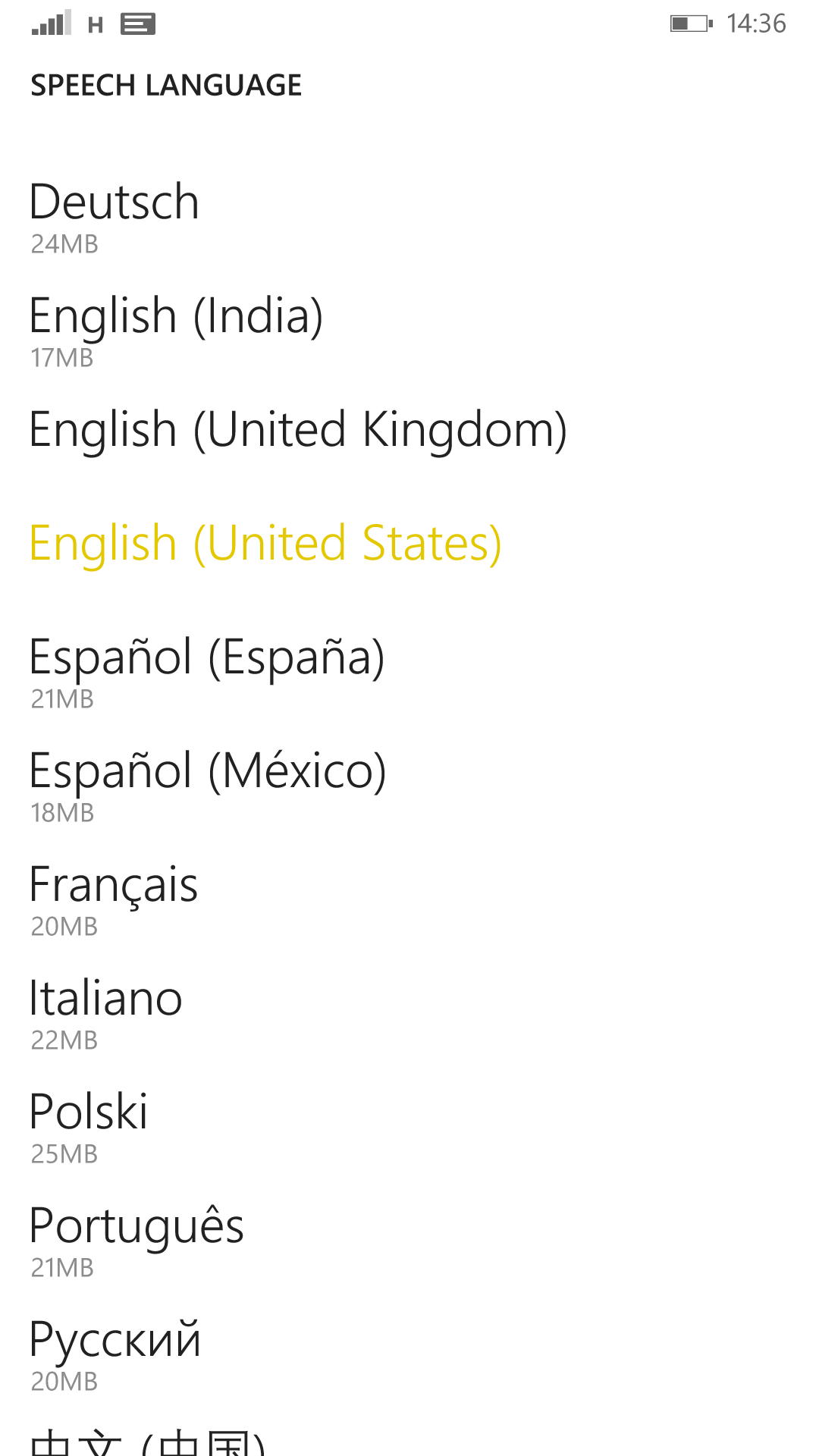Select English (United Kingdom) language
This screenshot has width=819, height=1456.
click(297, 430)
